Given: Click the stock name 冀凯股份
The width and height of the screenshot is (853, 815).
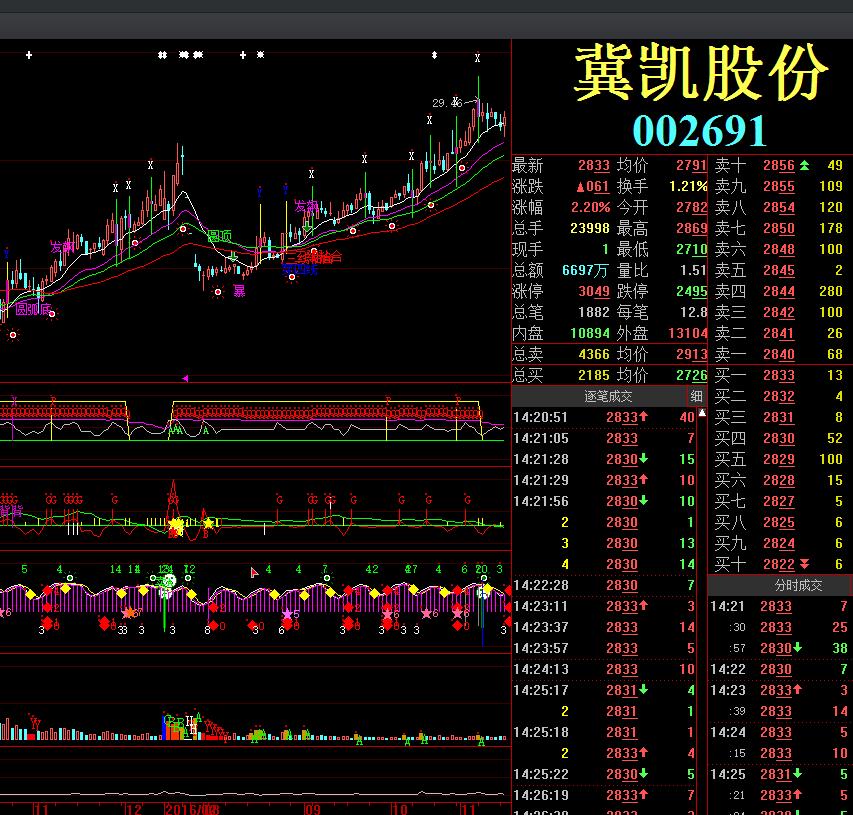Looking at the screenshot, I should pos(701,72).
